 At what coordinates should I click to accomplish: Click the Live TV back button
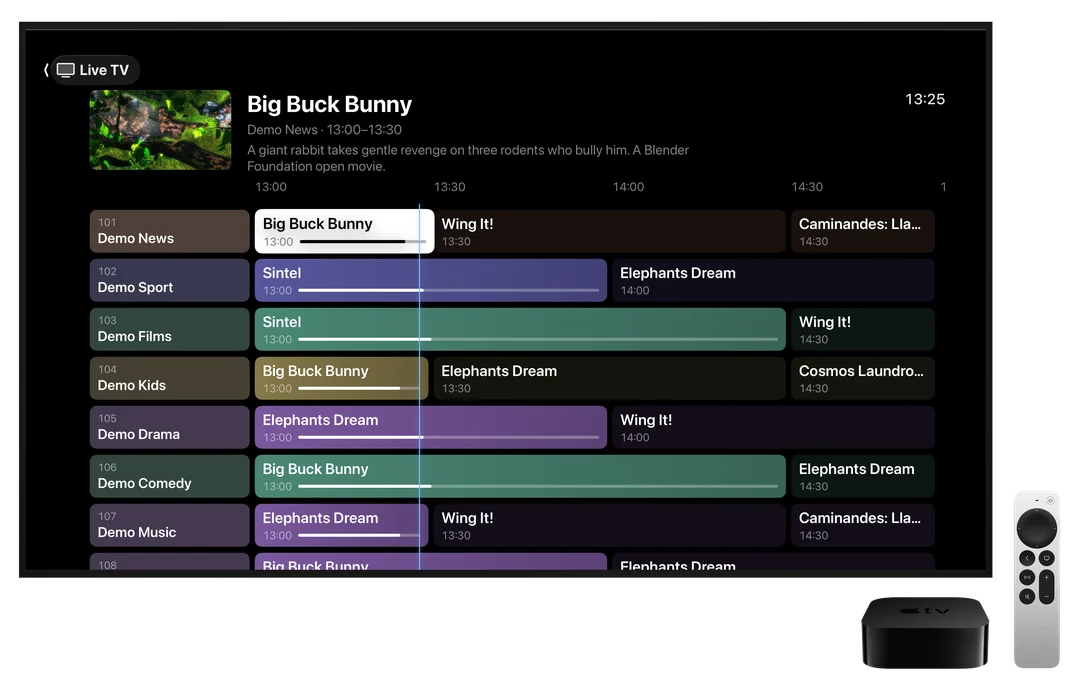point(95,70)
